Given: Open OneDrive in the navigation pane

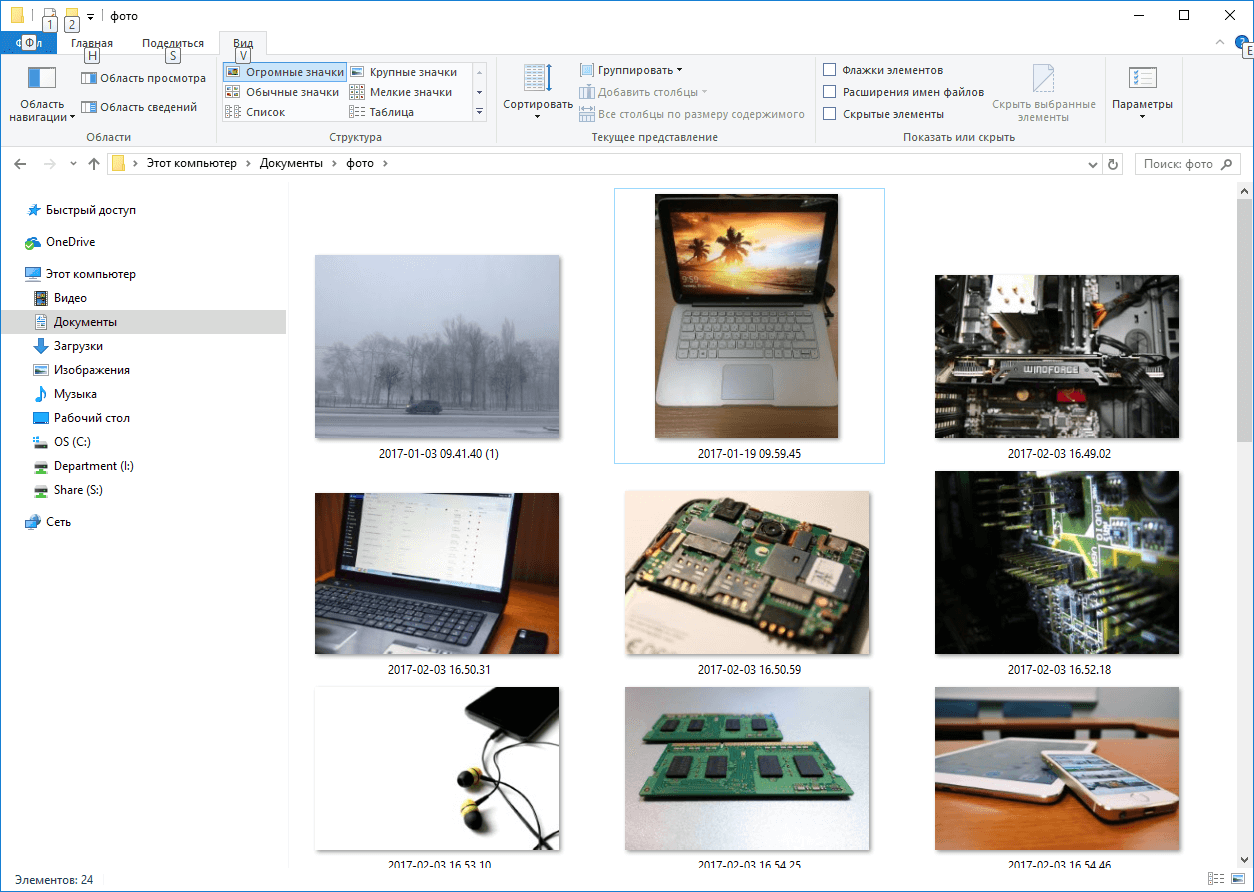Looking at the screenshot, I should point(70,242).
